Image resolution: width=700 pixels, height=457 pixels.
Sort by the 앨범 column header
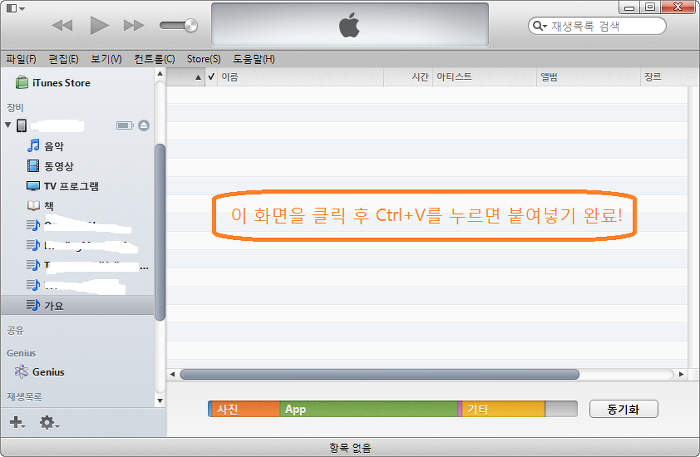pyautogui.click(x=588, y=77)
